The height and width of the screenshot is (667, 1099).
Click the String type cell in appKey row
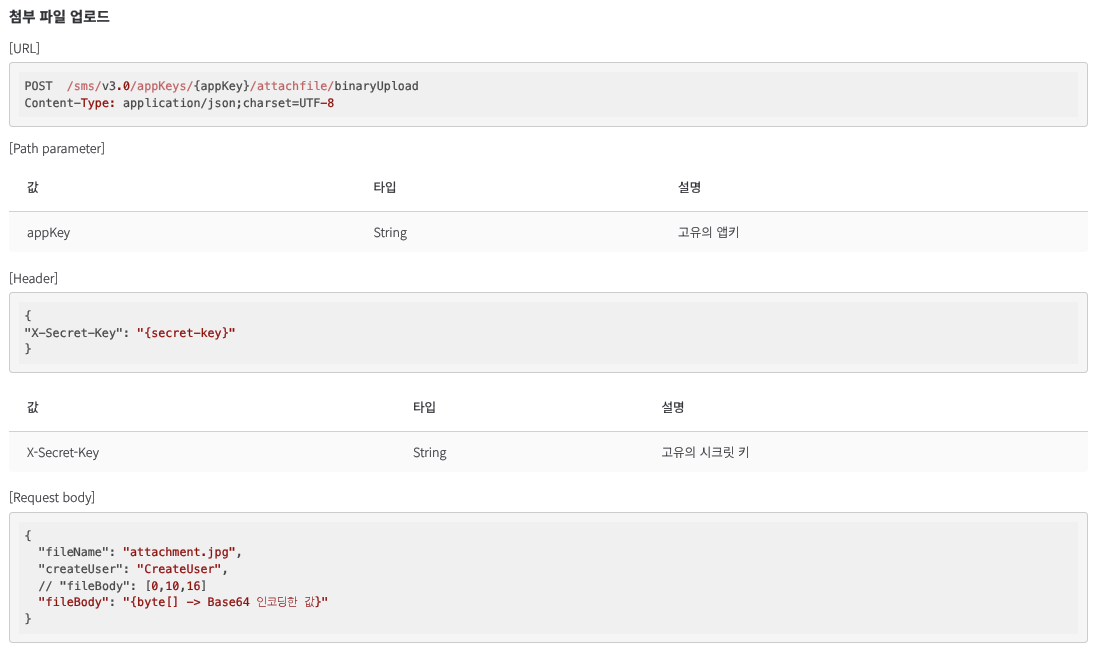pyautogui.click(x=390, y=233)
